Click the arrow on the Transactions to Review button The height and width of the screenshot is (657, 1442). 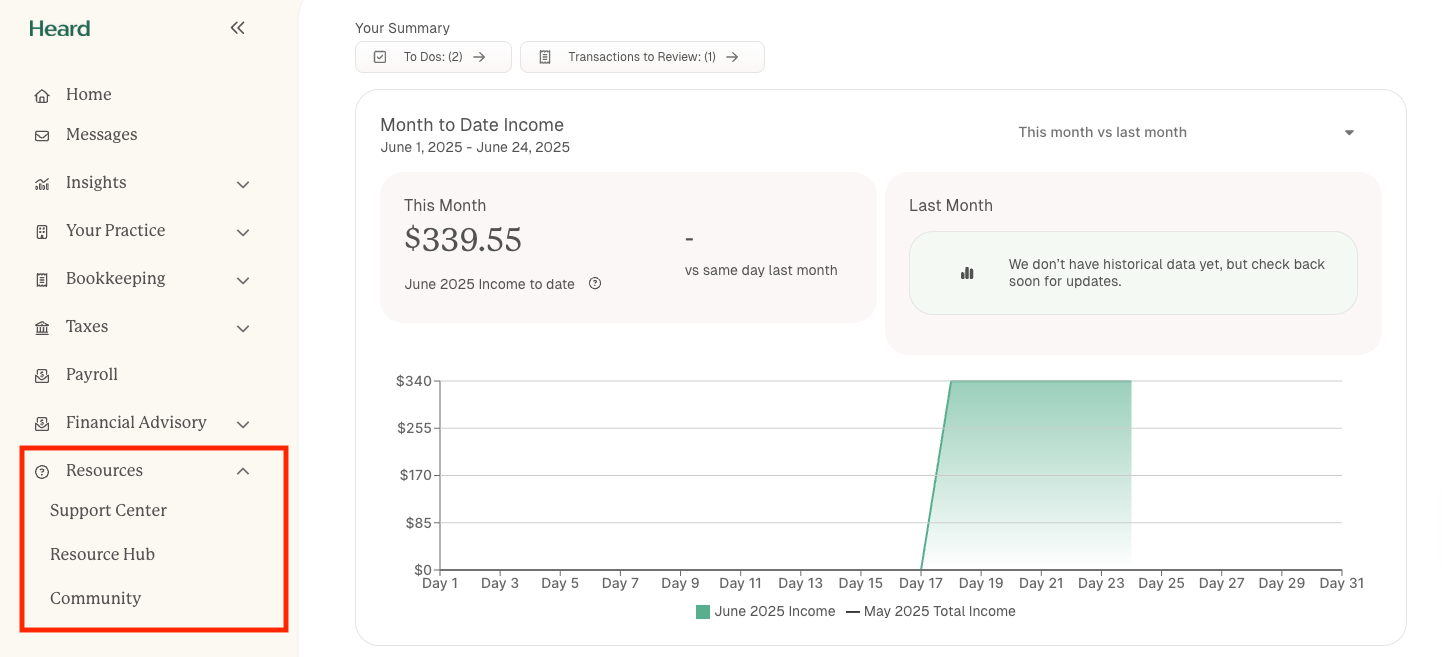[732, 57]
